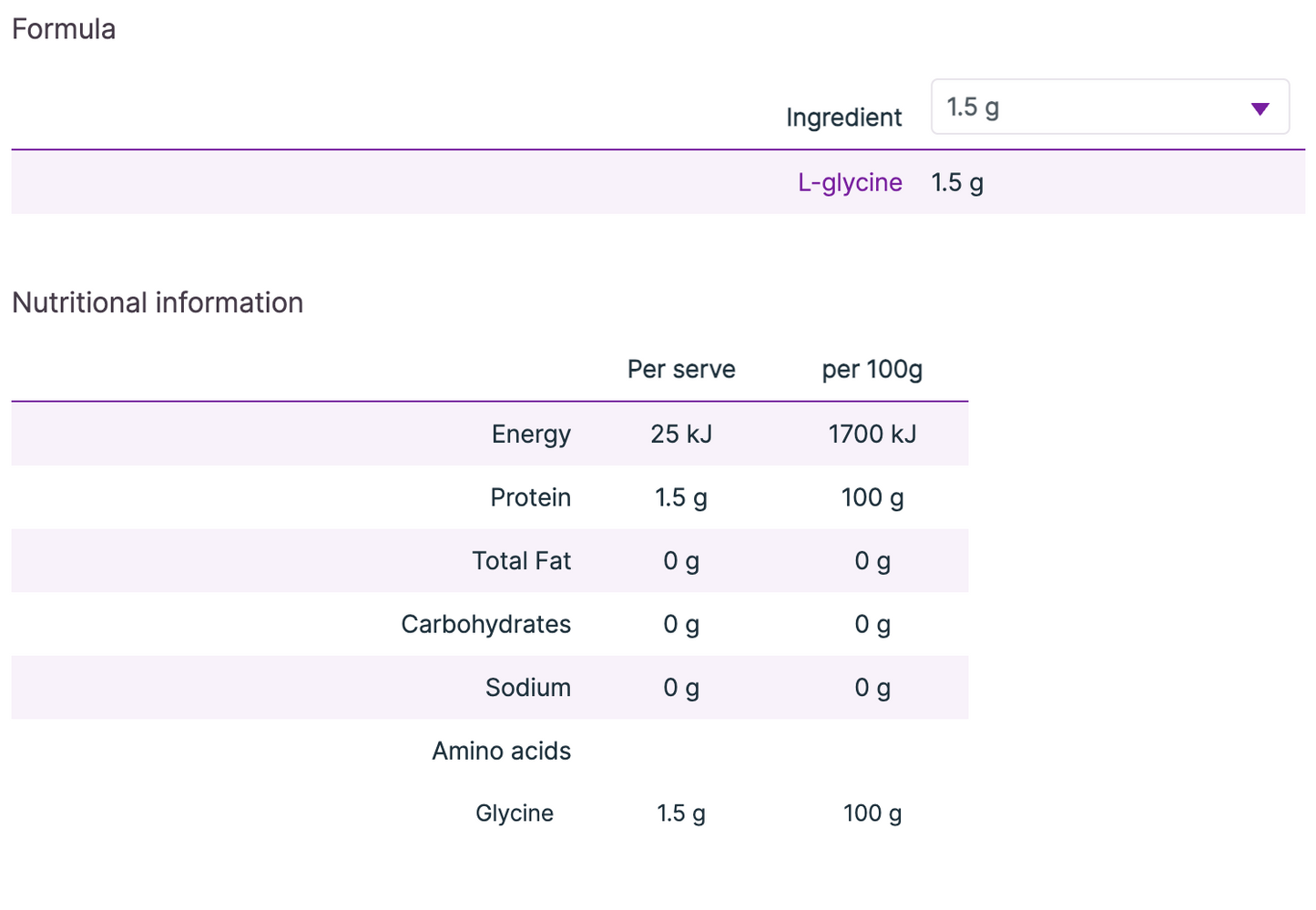Click the Glycine amino acid label
The image size is (1316, 910).
coord(514,813)
